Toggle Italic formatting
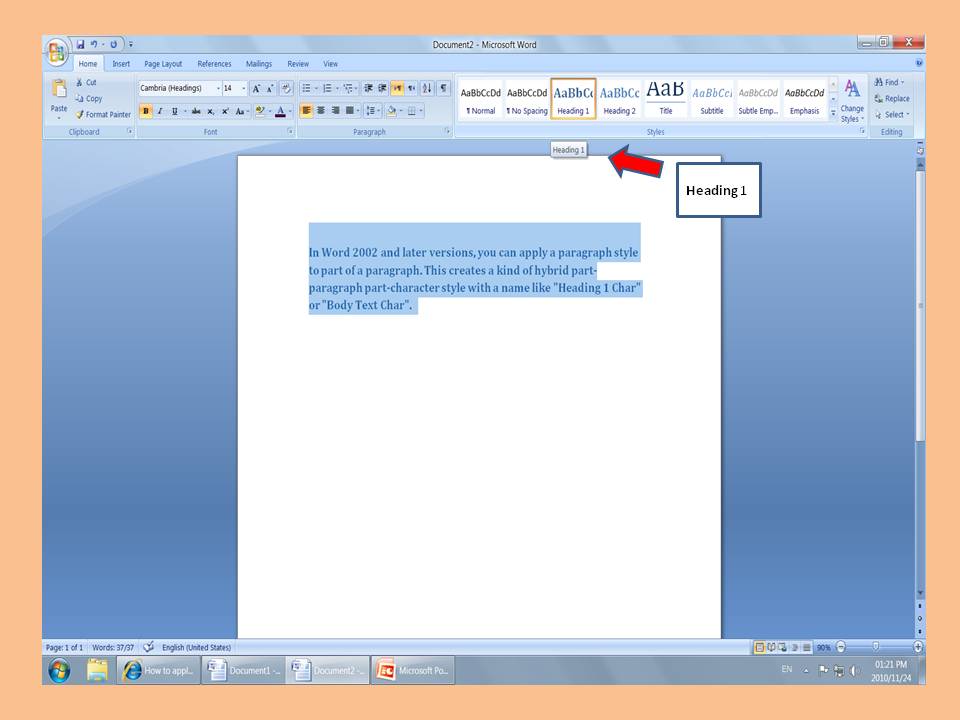Viewport: 960px width, 720px height. pos(159,111)
